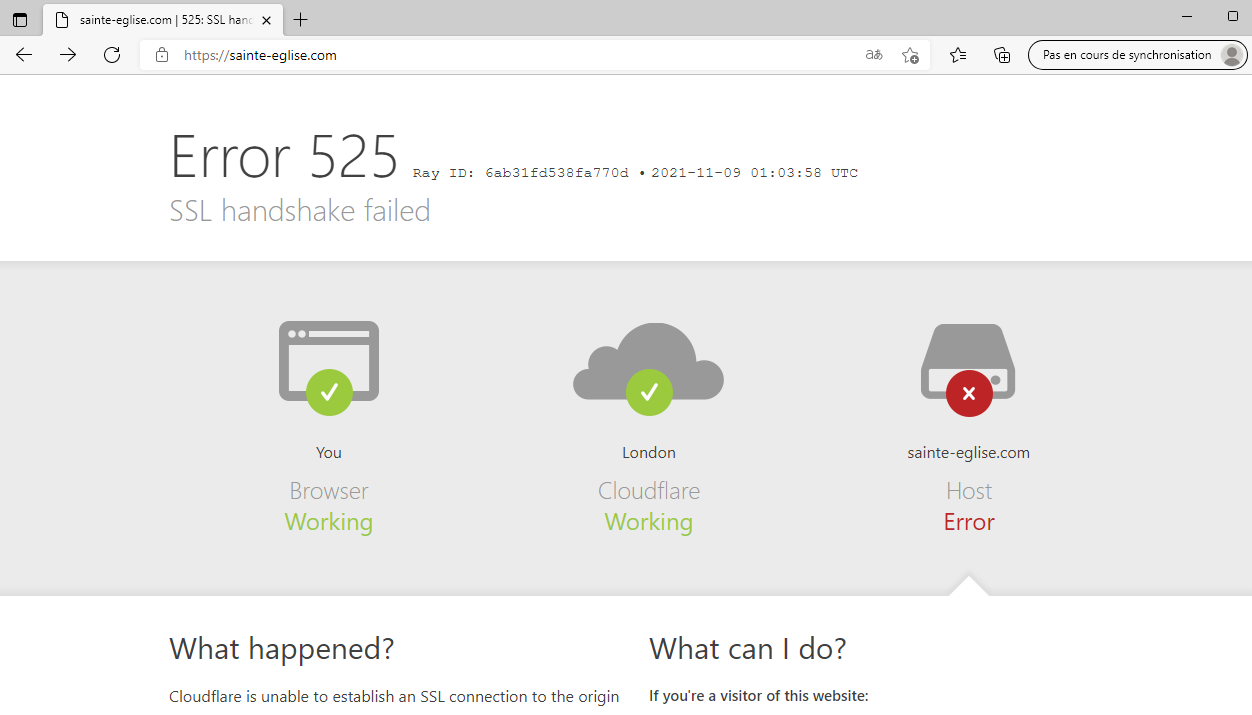1252x715 pixels.
Task: Click the 'Error 525' heading text
Action: (284, 157)
